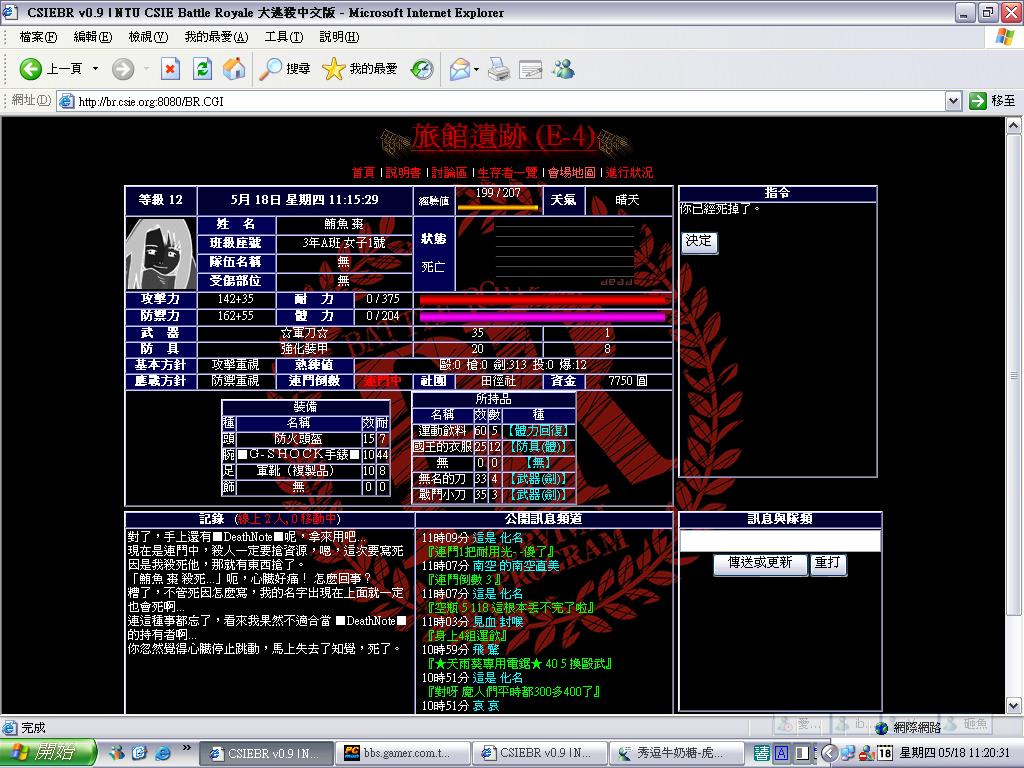Visit the 討論區 forum link
The width and height of the screenshot is (1024, 768).
tap(449, 172)
